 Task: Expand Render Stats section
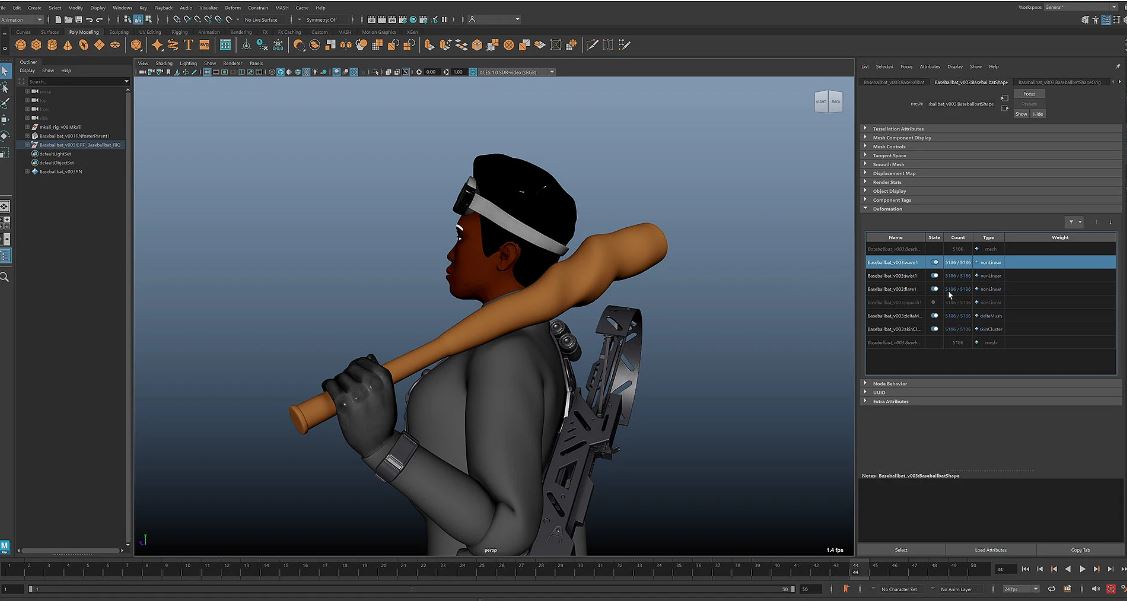coord(990,182)
